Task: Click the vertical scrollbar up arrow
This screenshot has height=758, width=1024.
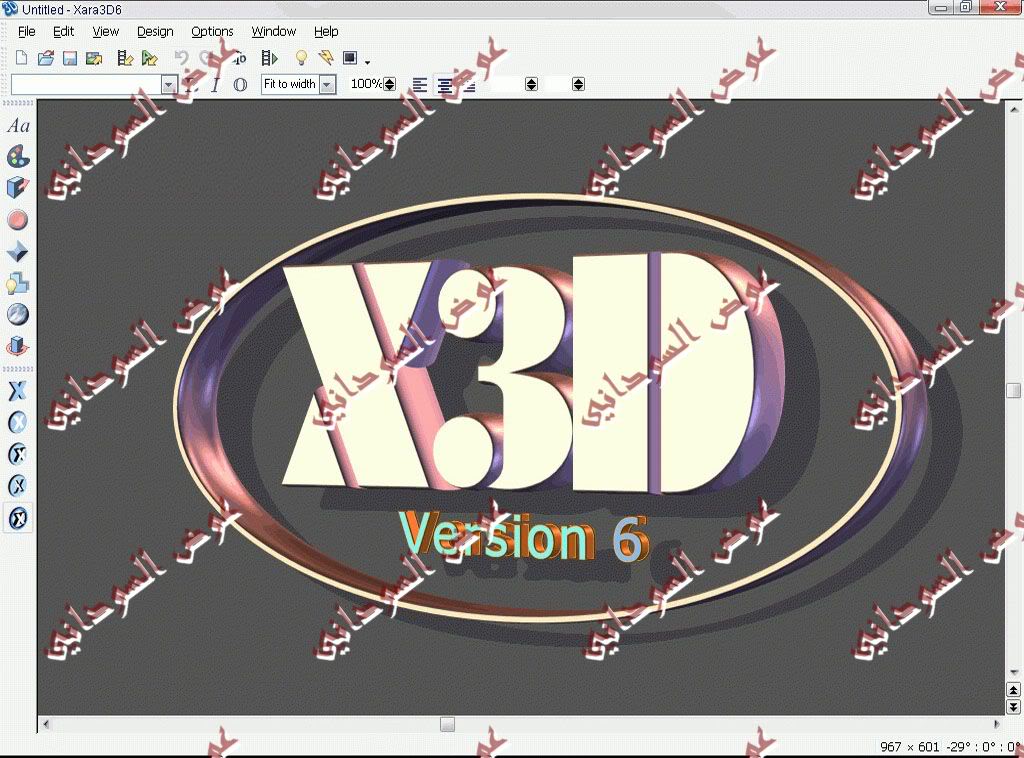Action: [1014, 110]
